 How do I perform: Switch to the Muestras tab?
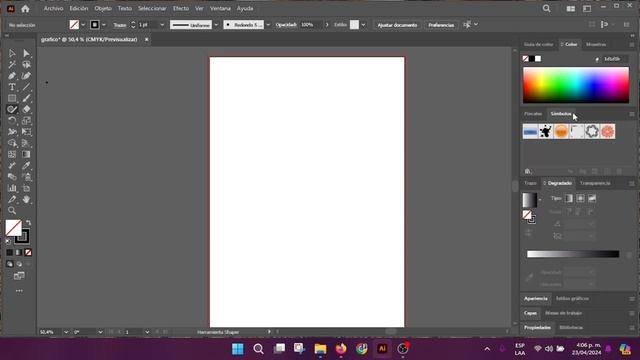coord(596,44)
